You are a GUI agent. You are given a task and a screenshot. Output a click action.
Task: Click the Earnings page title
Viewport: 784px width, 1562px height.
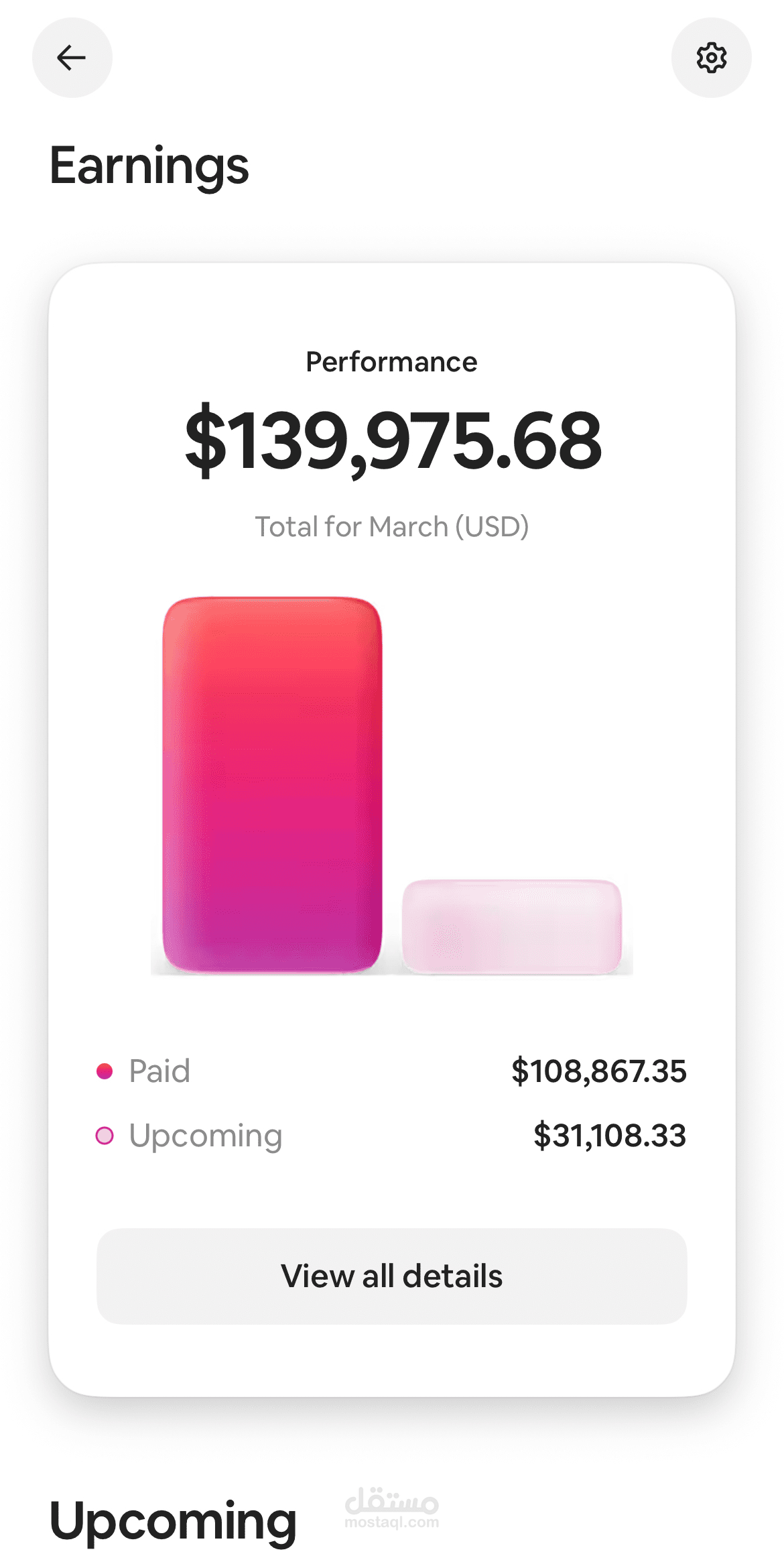tap(149, 166)
